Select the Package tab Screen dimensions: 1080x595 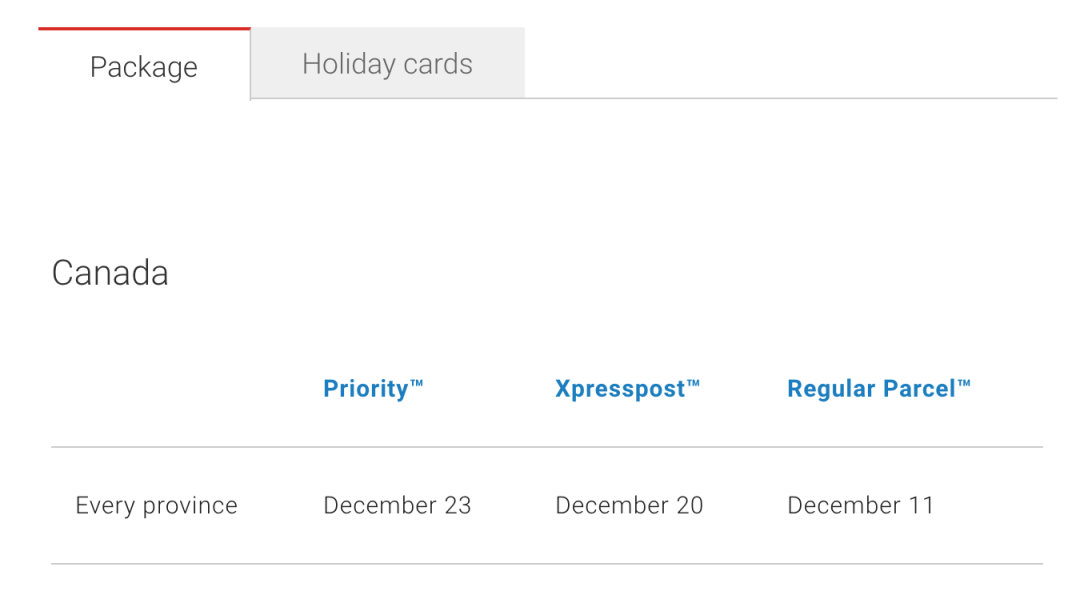[x=144, y=66]
